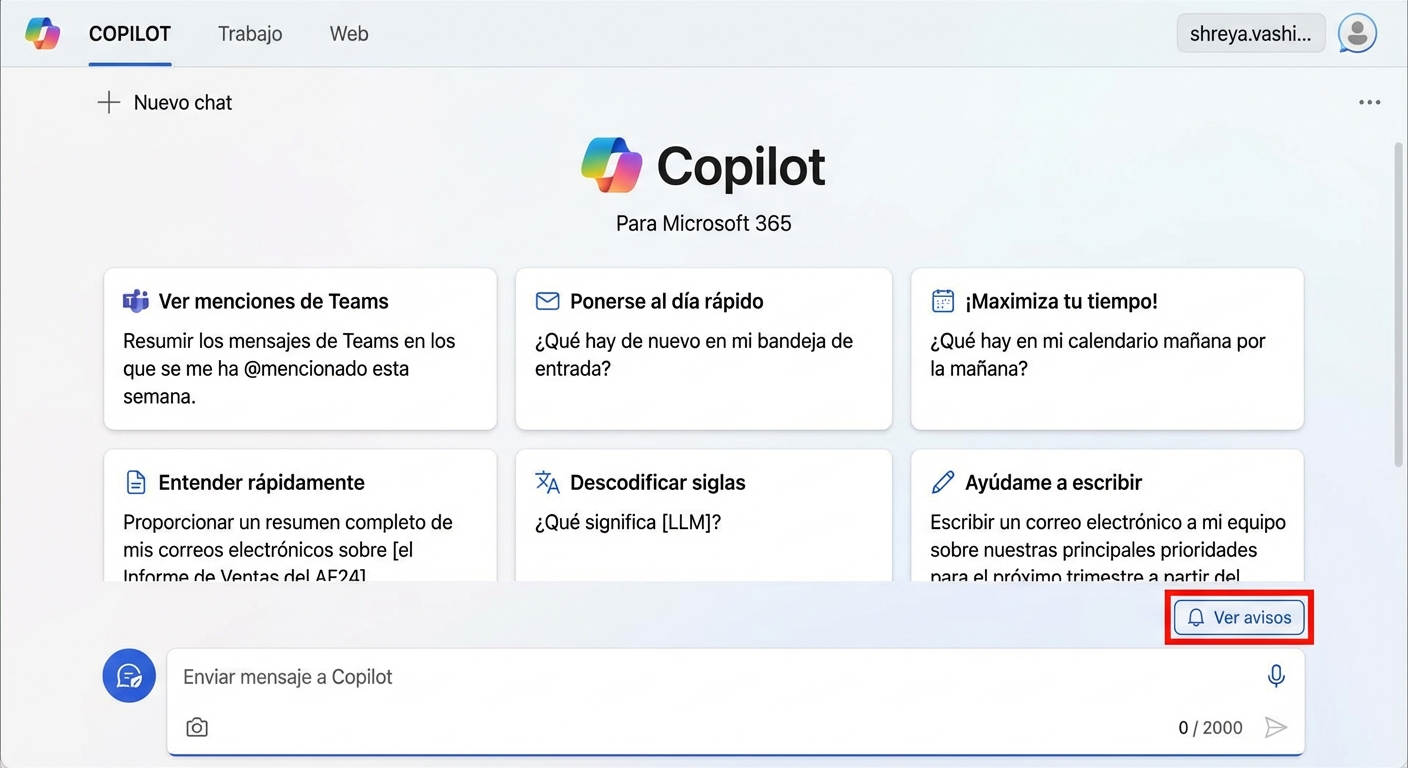Open the ellipsis options menu
This screenshot has width=1408, height=768.
tap(1369, 101)
